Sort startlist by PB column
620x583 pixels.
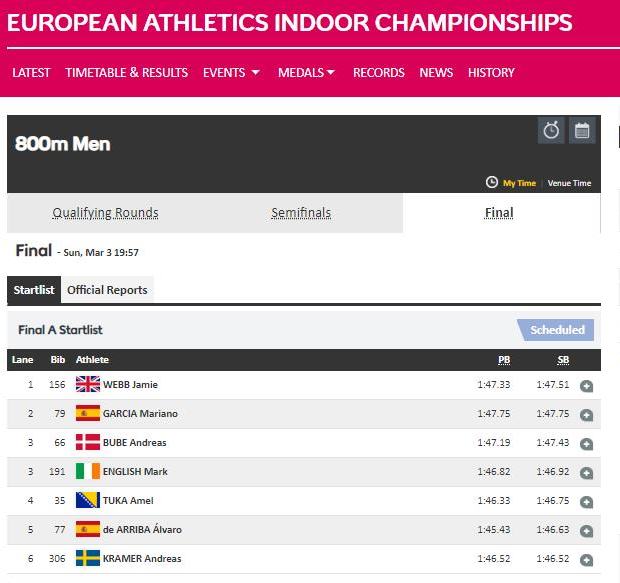[504, 360]
